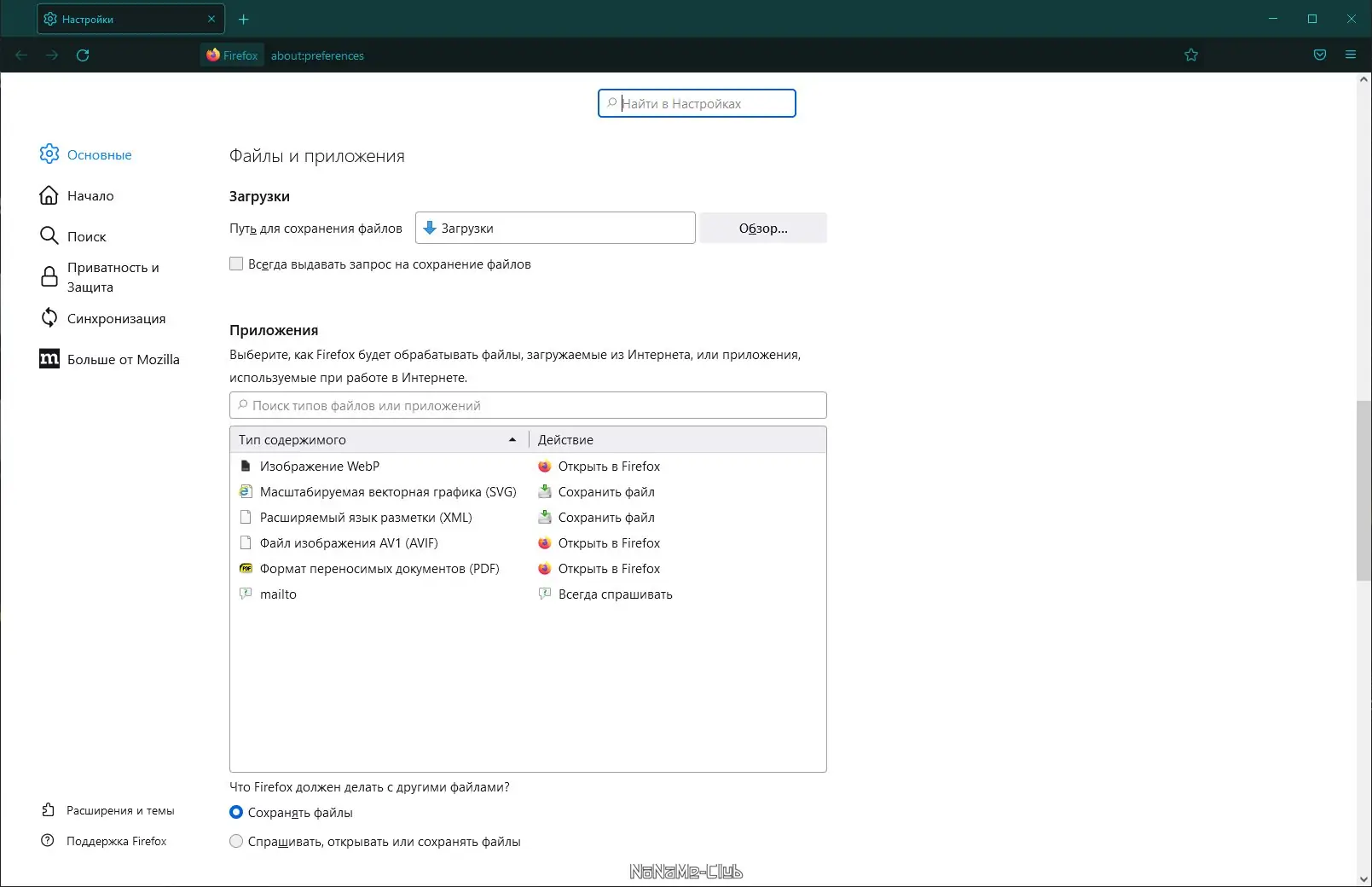Select 'Спрашивать, открывать или сохранять файлы' radio

click(x=236, y=842)
